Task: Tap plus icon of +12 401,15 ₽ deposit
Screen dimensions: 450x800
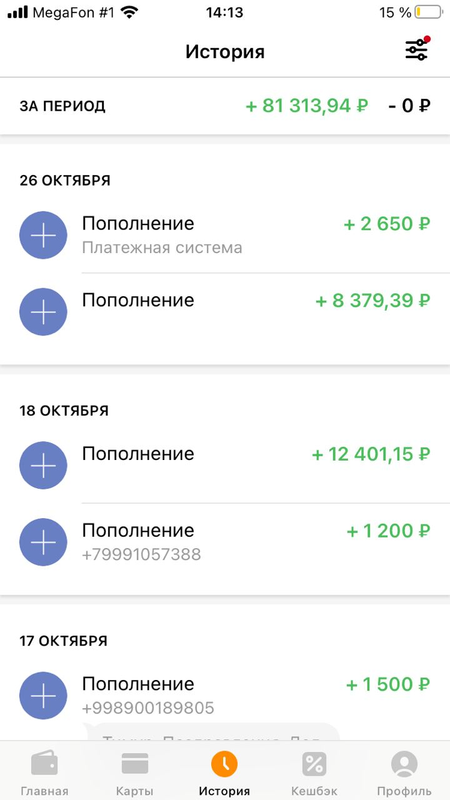Action: [43, 465]
